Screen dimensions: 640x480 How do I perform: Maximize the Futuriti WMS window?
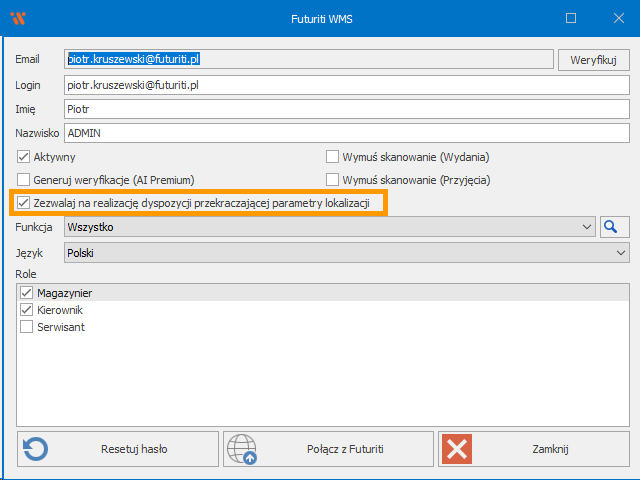571,18
